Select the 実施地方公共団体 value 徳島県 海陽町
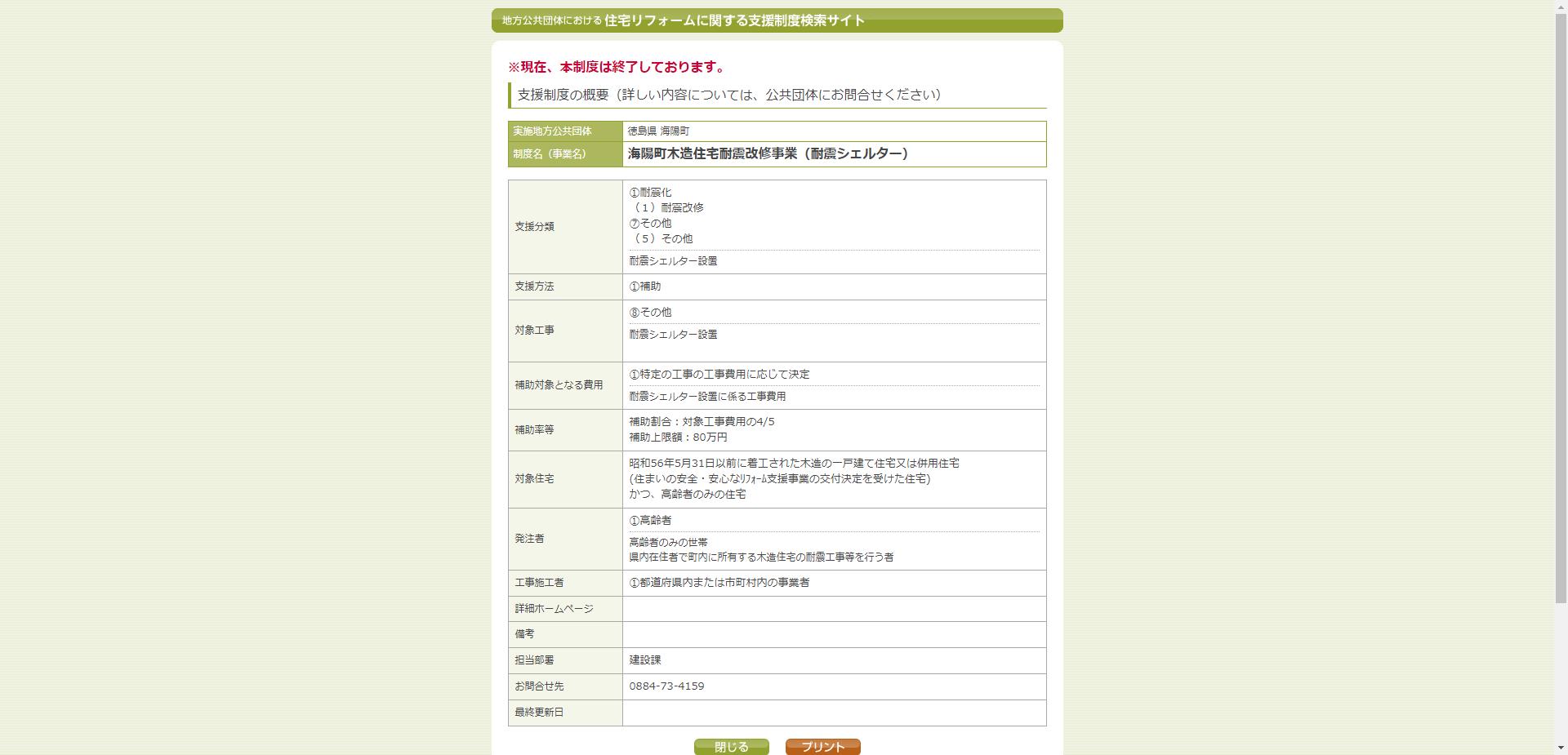The height and width of the screenshot is (755, 1568). click(657, 131)
